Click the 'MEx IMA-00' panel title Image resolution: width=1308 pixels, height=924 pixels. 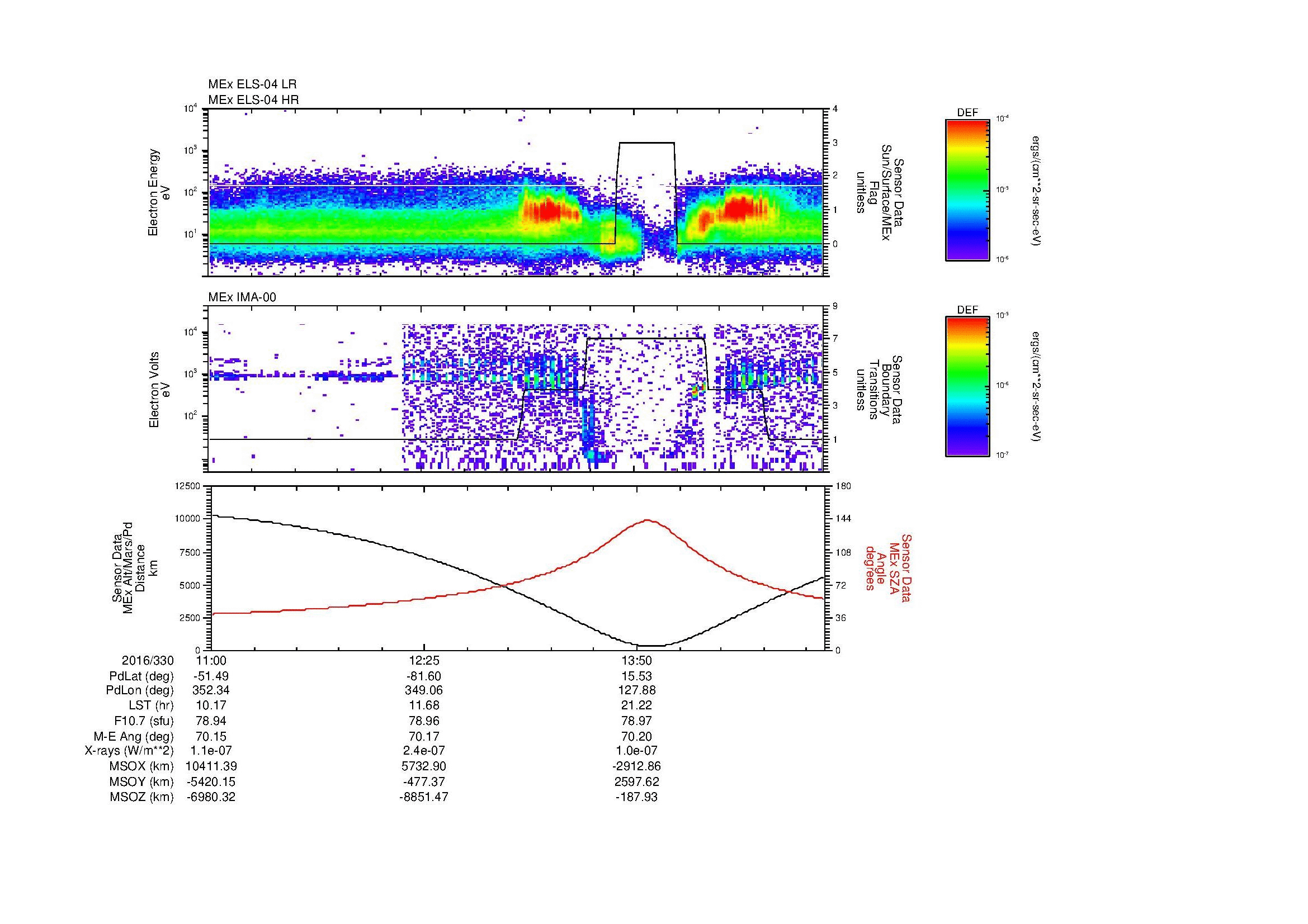242,297
